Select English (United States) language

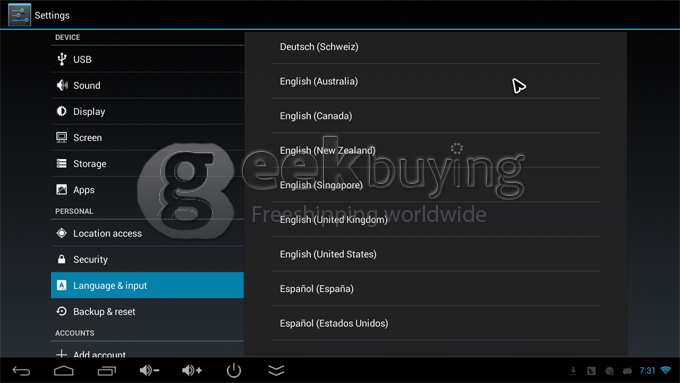[x=435, y=254]
